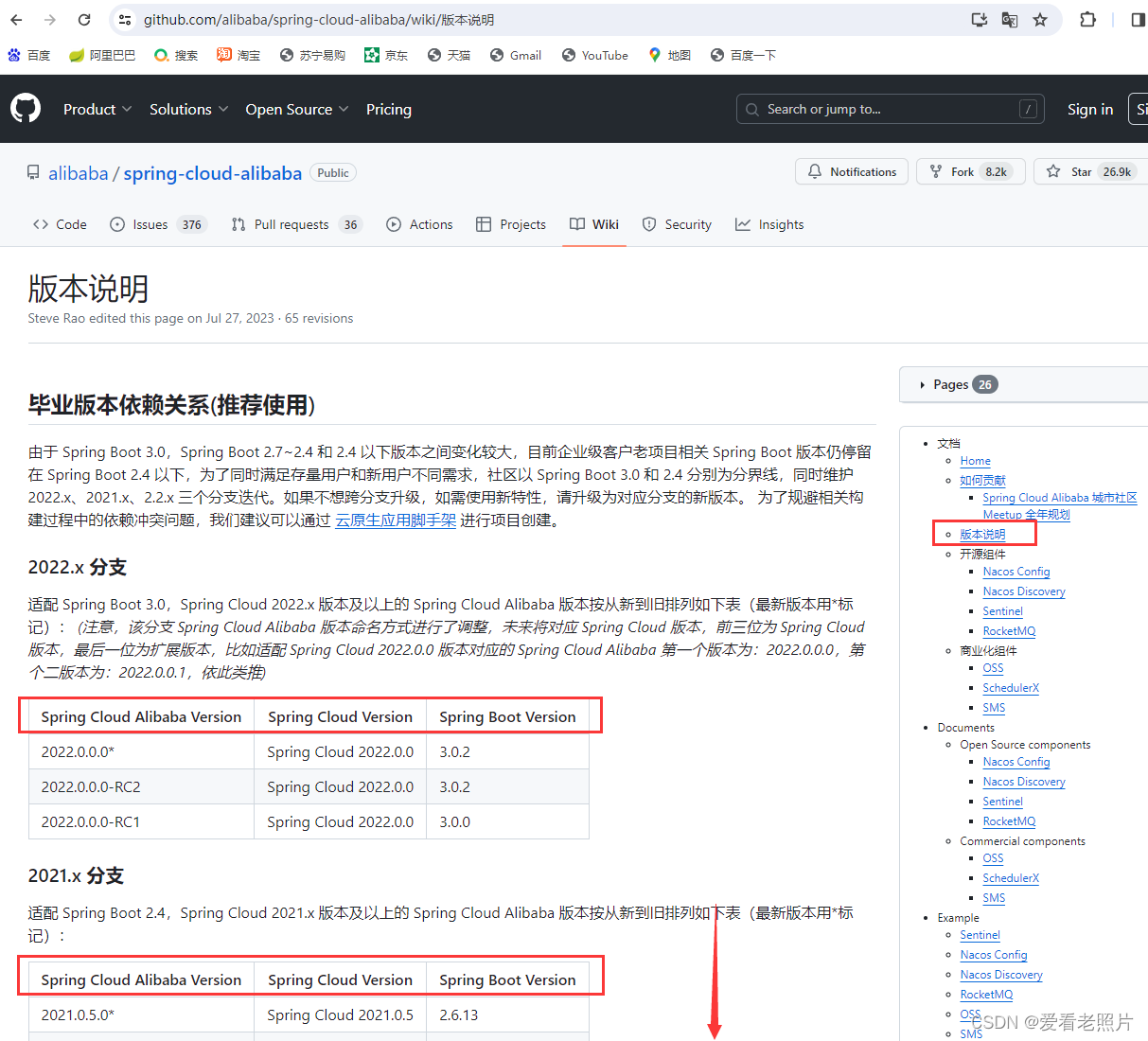1148x1041 pixels.
Task: Click the browser forward arrow
Action: pyautogui.click(x=50, y=20)
